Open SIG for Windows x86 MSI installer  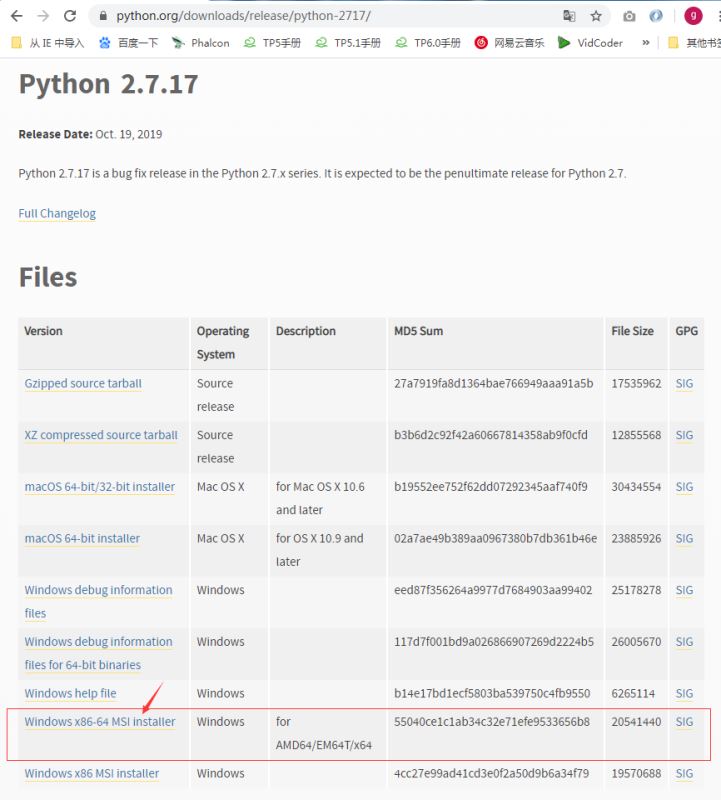pyautogui.click(x=684, y=773)
